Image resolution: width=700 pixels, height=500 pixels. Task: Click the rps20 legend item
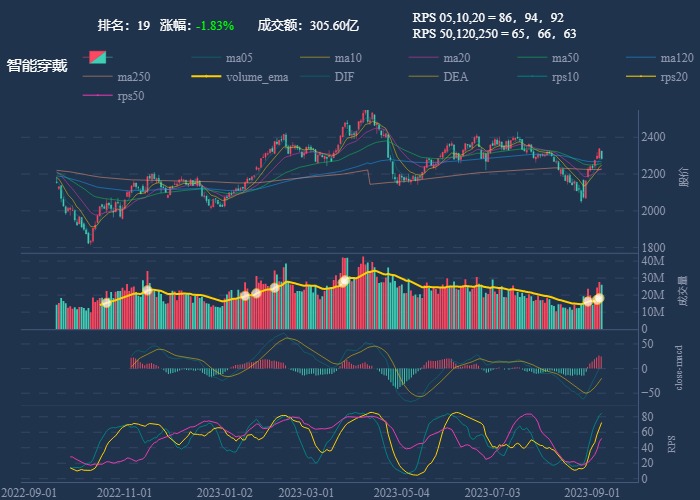pyautogui.click(x=673, y=77)
